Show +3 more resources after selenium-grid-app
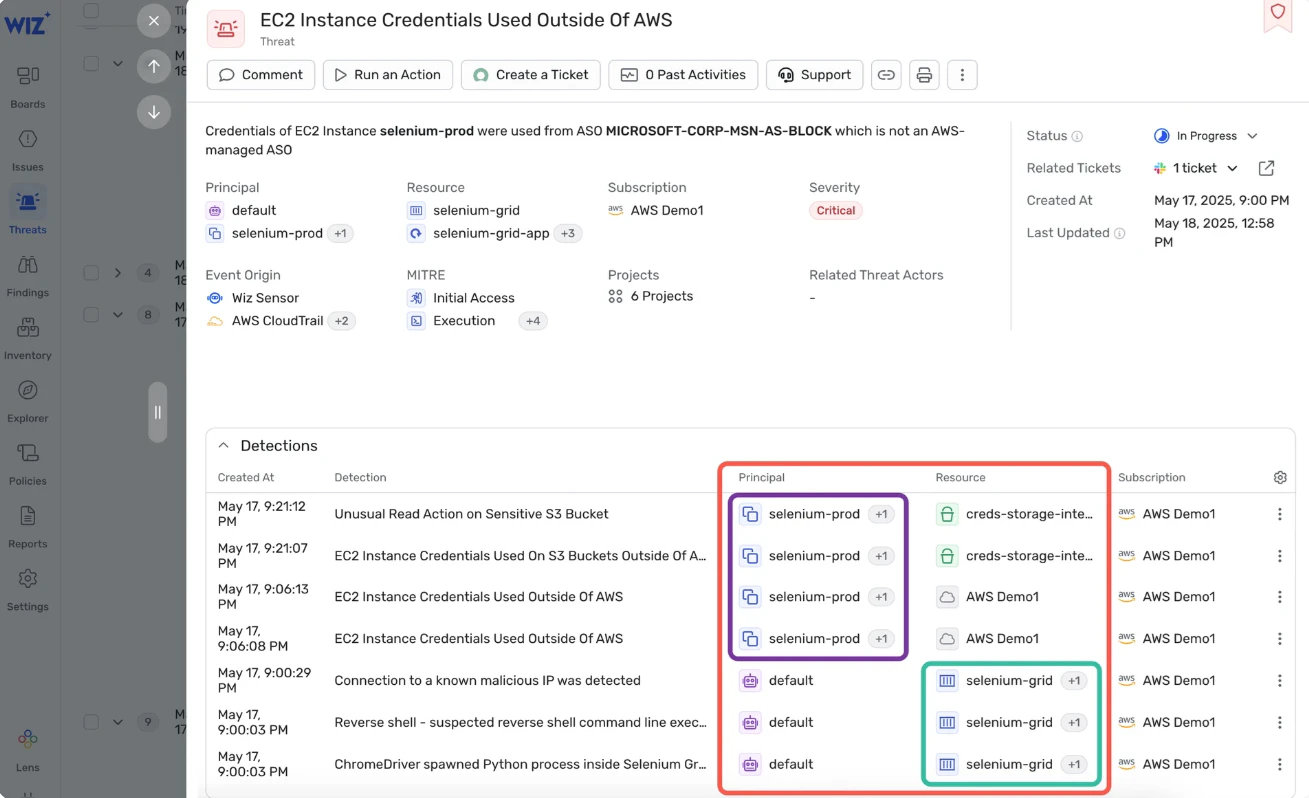This screenshot has width=1309, height=798. [568, 234]
